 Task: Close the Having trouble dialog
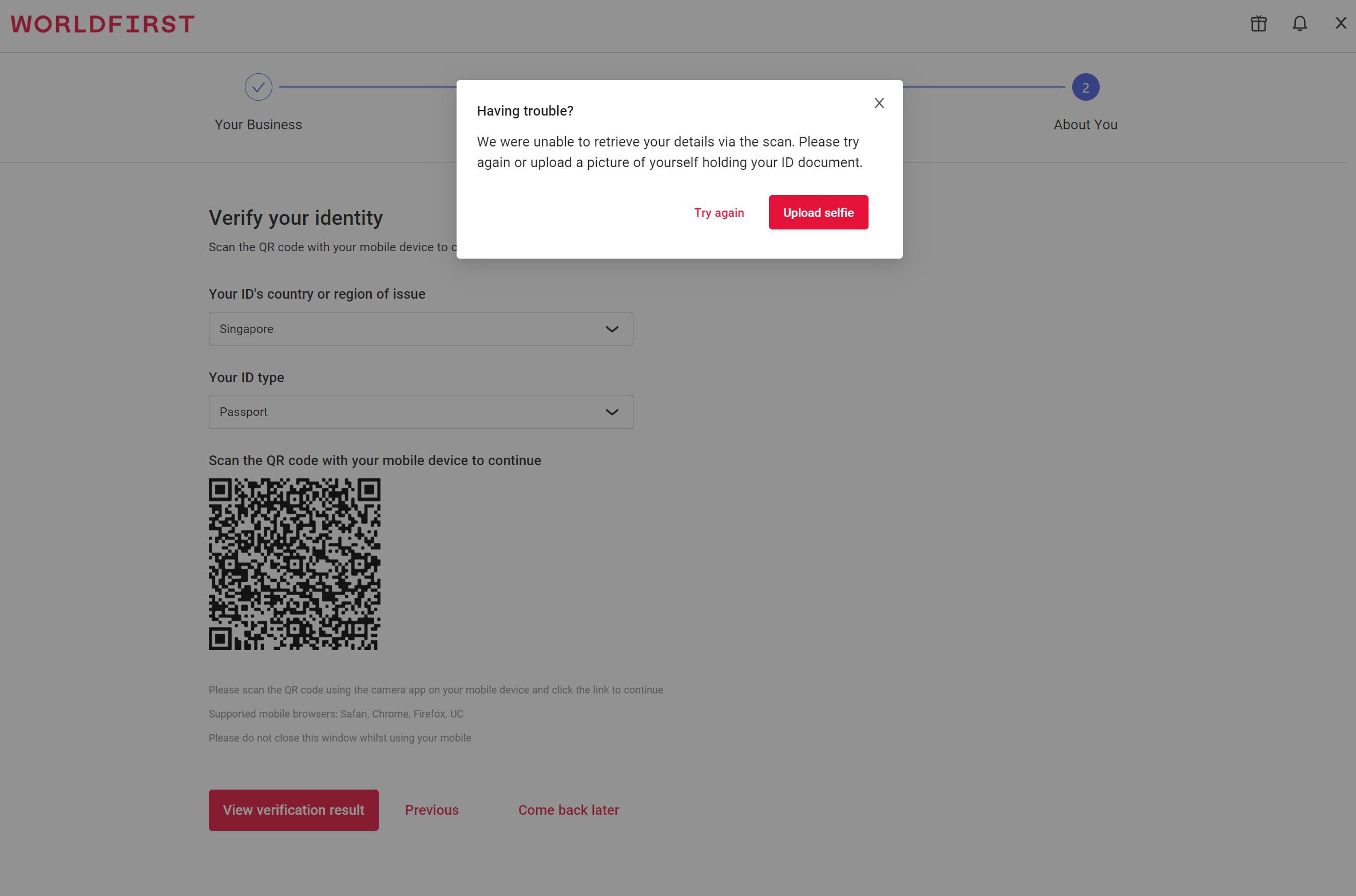point(879,103)
